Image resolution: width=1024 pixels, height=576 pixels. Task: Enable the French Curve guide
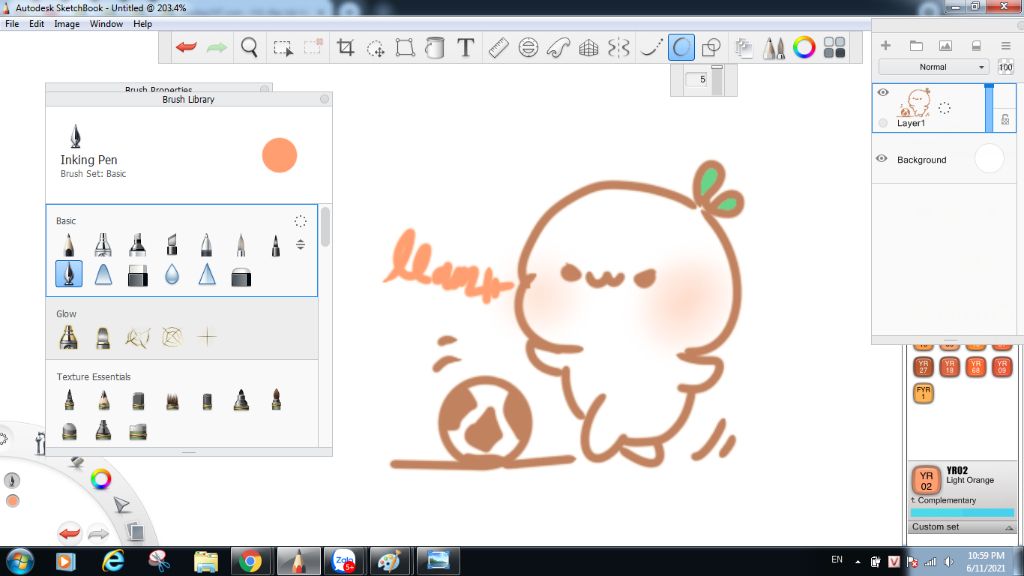tap(558, 47)
